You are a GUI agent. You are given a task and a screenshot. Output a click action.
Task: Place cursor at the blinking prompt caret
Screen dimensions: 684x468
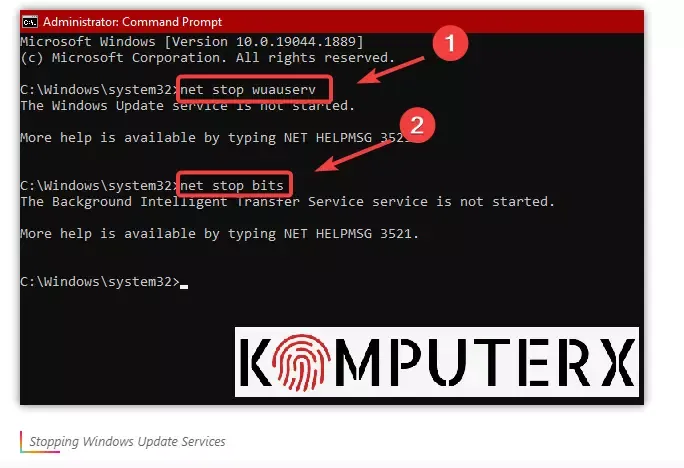(184, 287)
